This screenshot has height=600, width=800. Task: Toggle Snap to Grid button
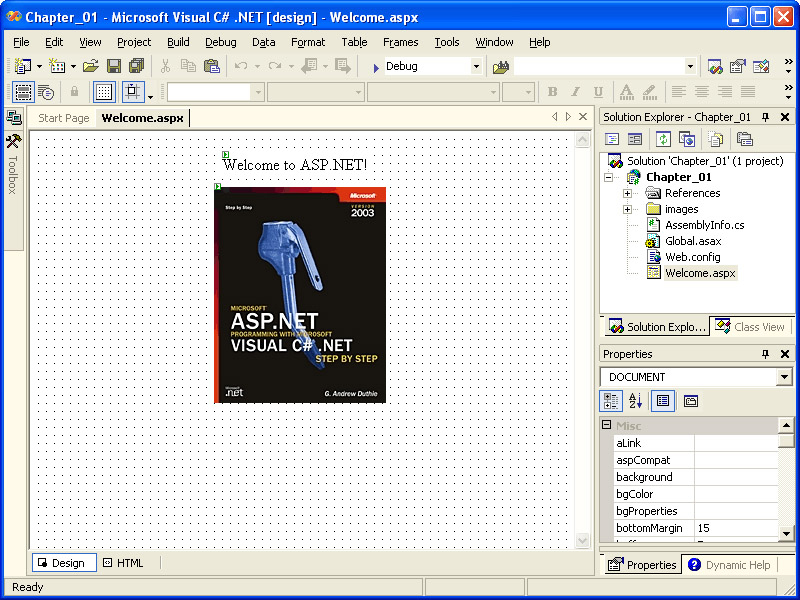click(x=132, y=92)
